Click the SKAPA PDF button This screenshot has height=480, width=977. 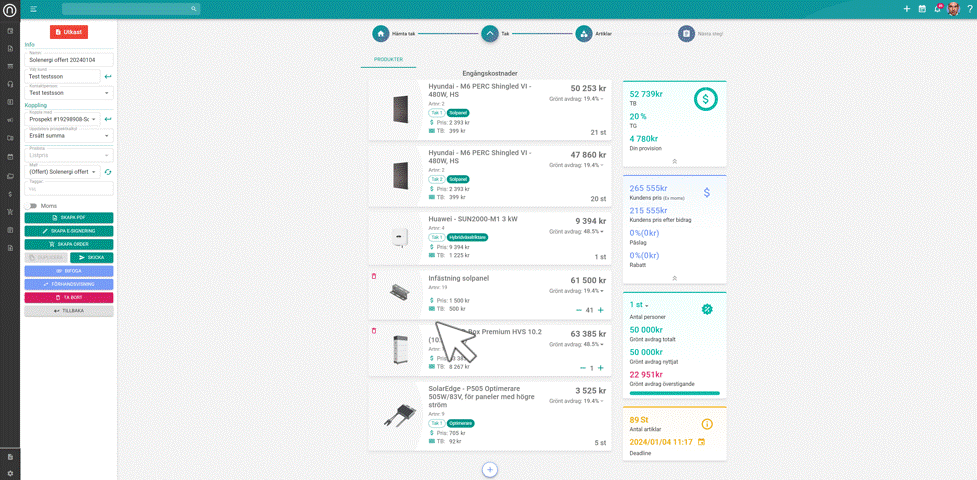click(69, 218)
